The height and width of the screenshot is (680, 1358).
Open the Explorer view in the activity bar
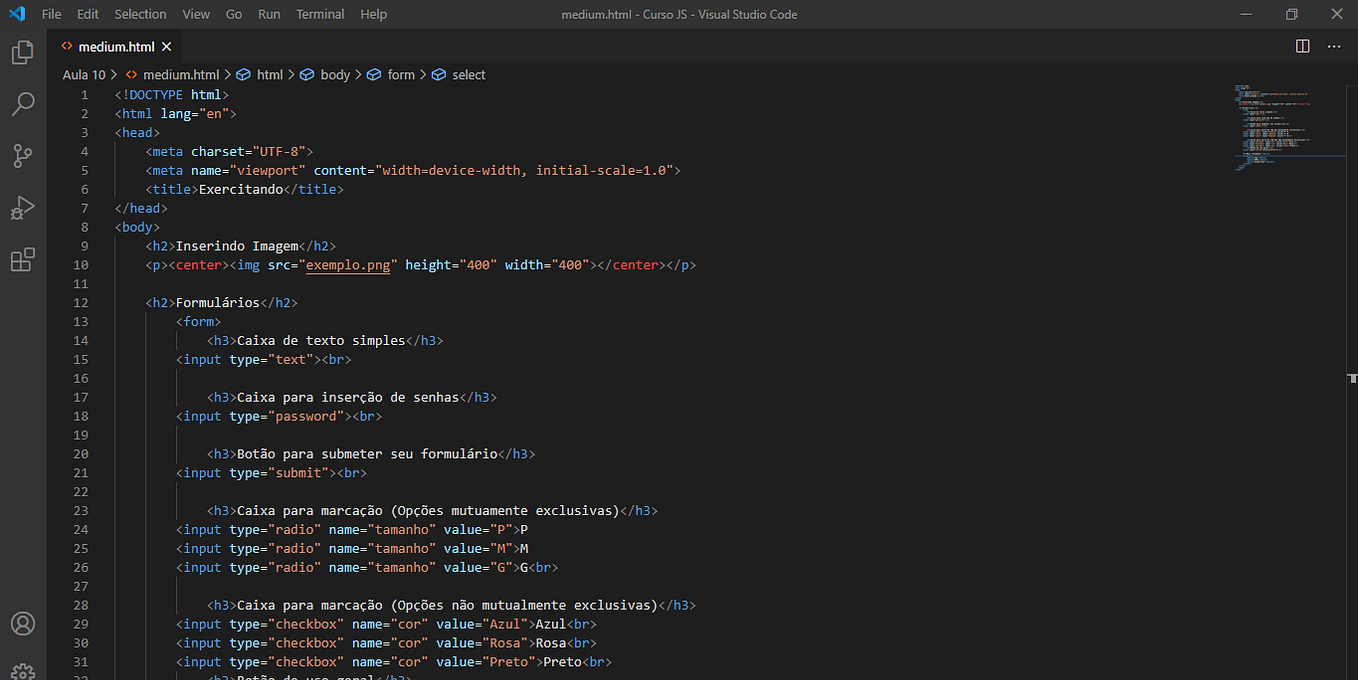coord(22,52)
